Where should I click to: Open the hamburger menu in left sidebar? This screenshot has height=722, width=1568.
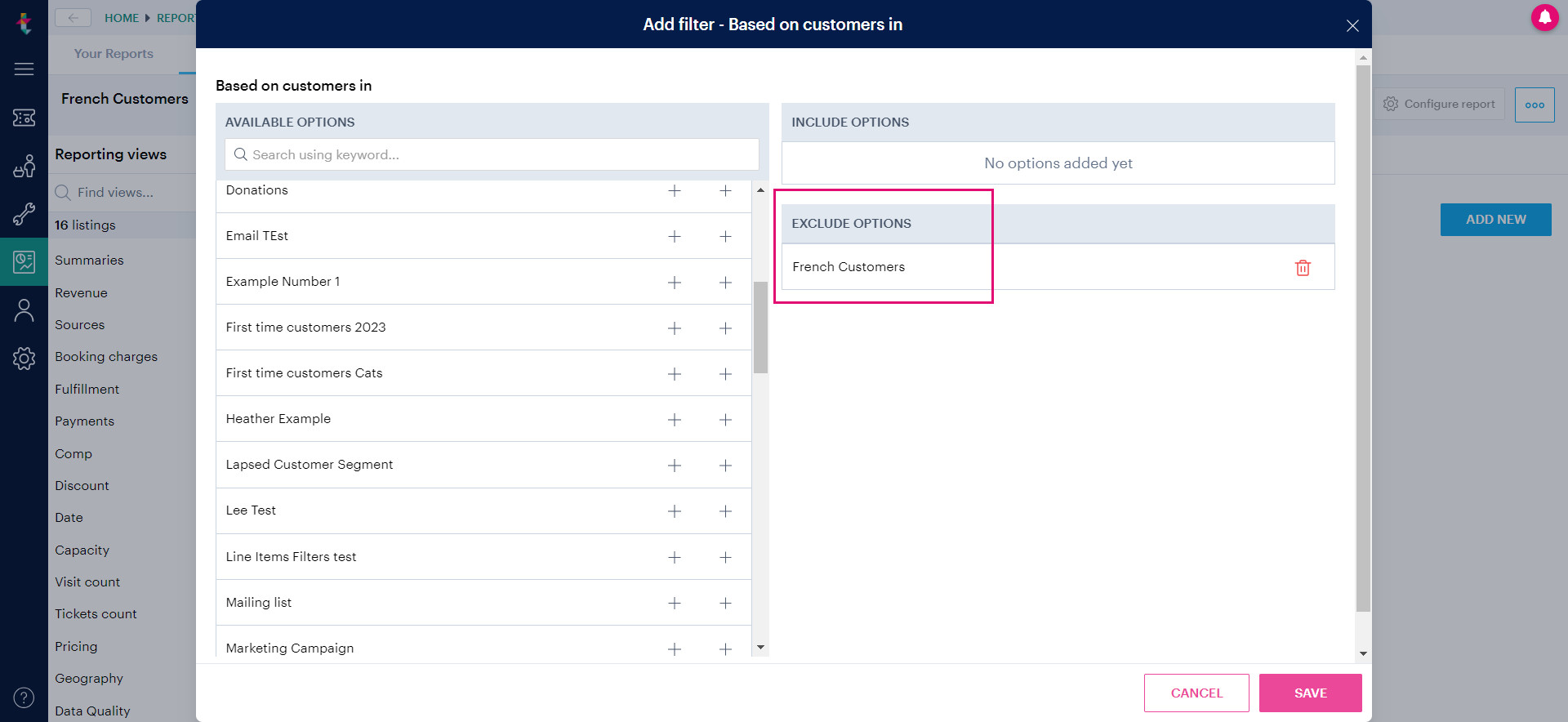point(24,69)
